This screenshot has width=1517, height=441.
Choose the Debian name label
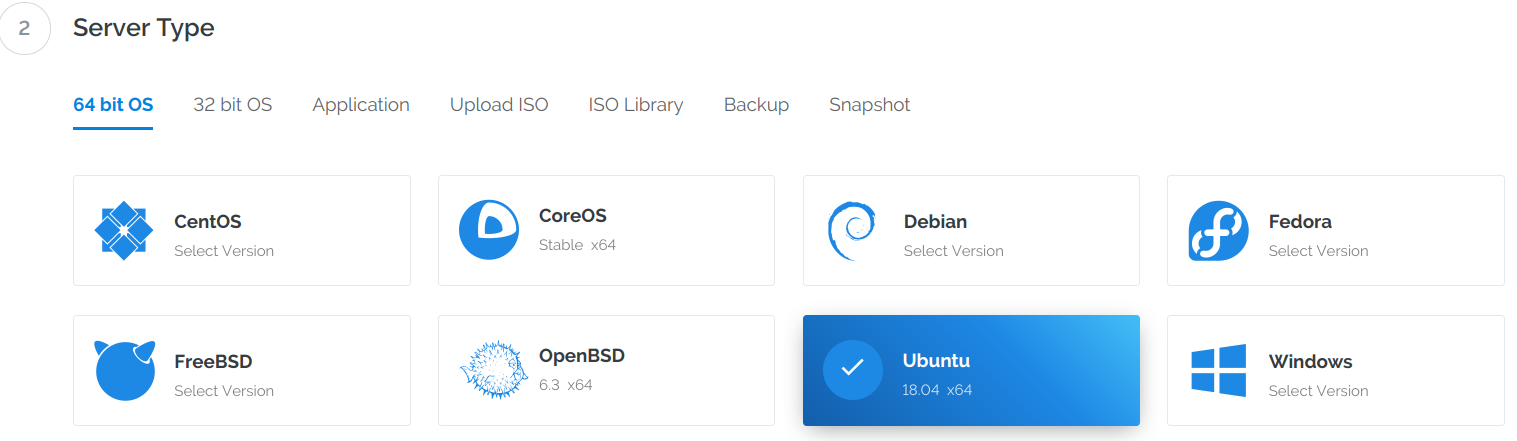pyautogui.click(x=935, y=222)
